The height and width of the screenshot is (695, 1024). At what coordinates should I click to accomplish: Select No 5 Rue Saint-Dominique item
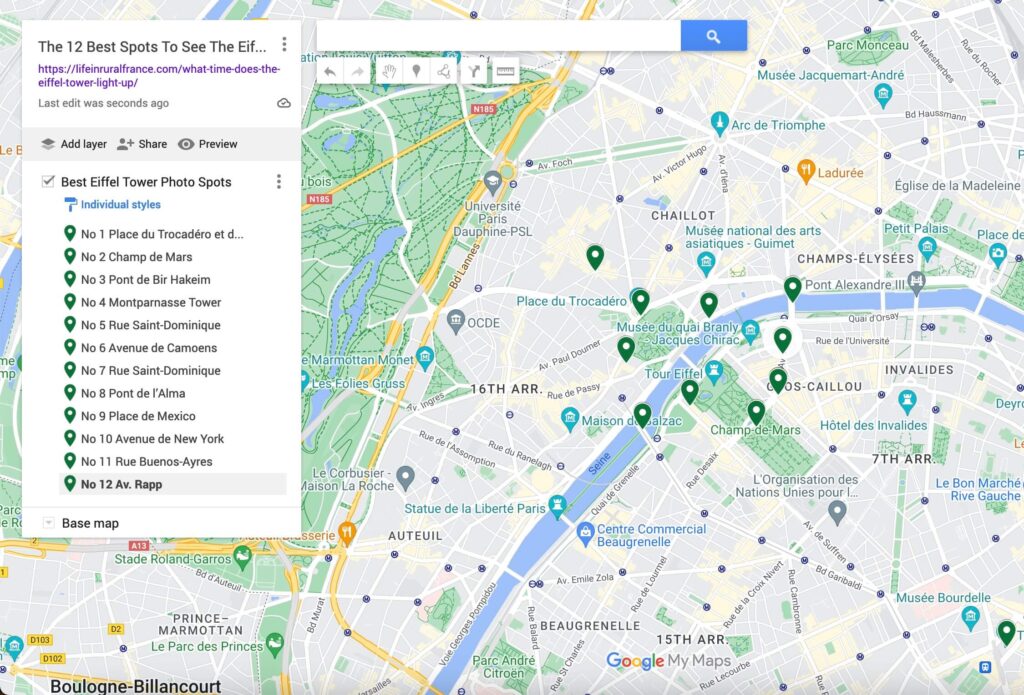tap(172, 325)
